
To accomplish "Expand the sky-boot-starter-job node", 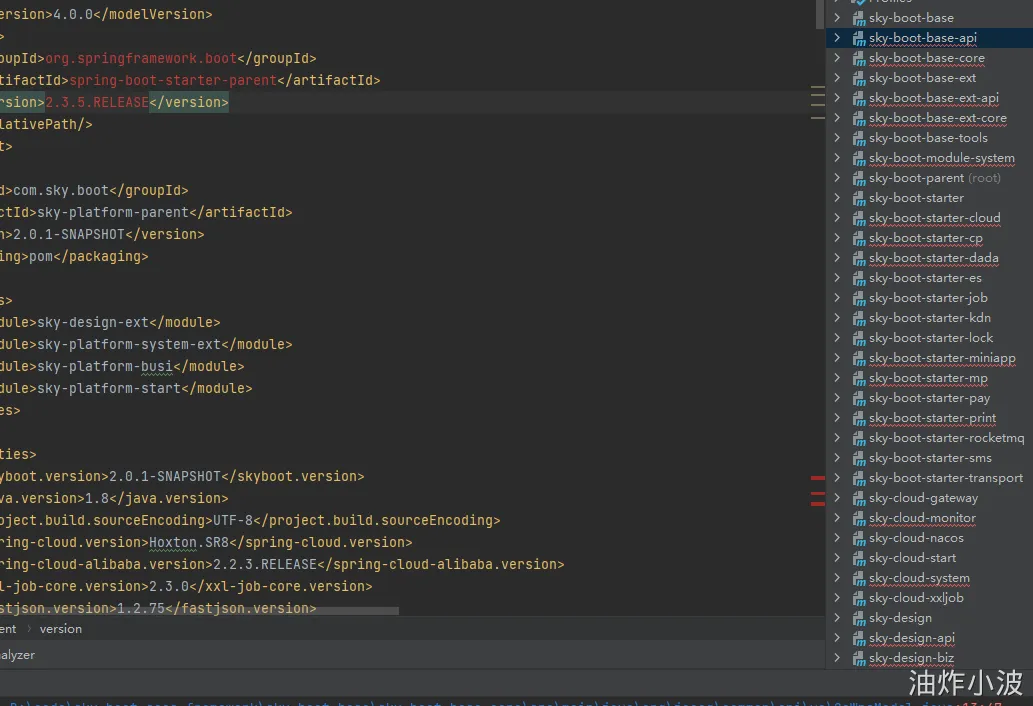I will [x=837, y=298].
